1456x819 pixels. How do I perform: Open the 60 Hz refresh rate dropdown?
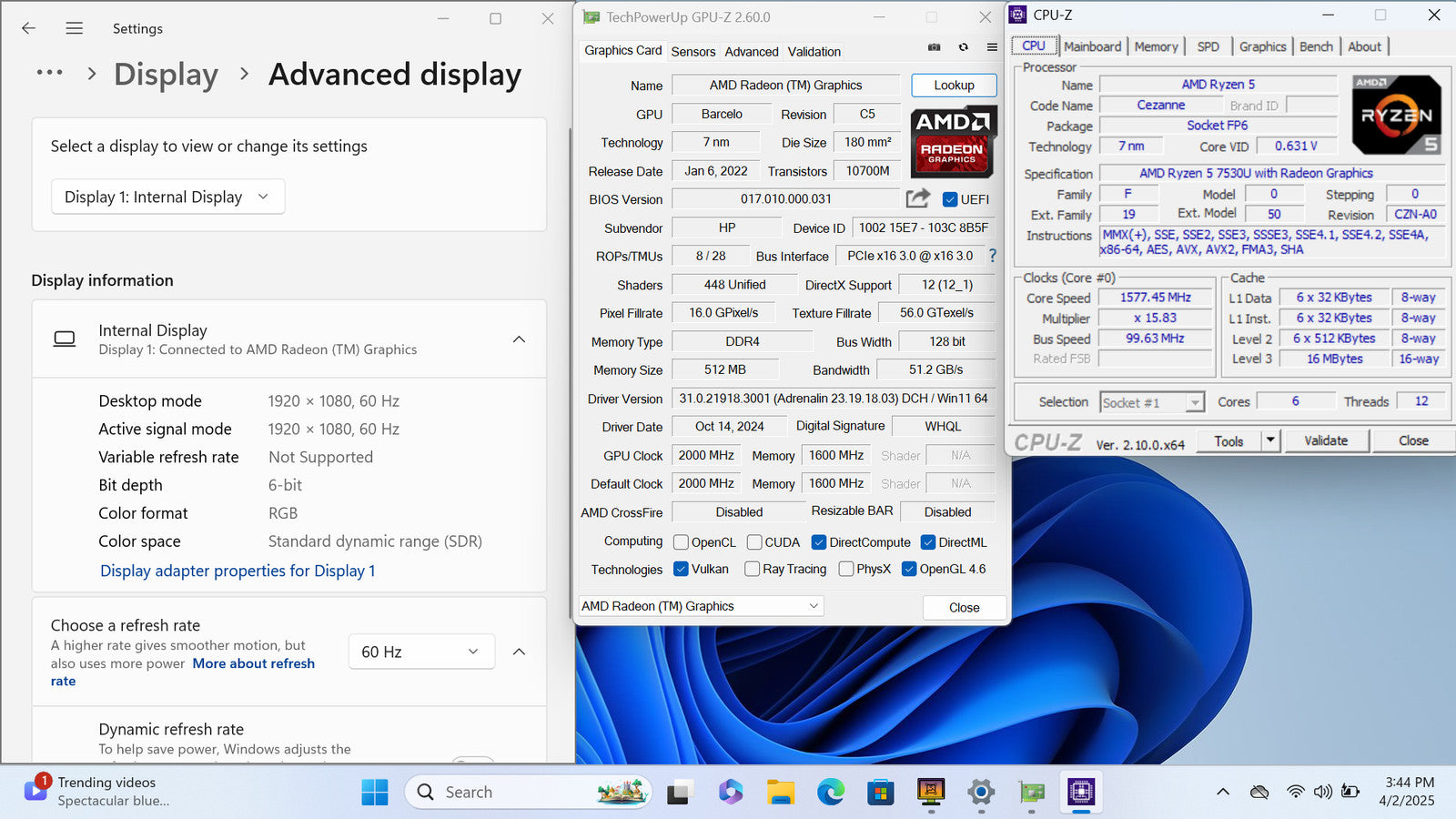[420, 652]
